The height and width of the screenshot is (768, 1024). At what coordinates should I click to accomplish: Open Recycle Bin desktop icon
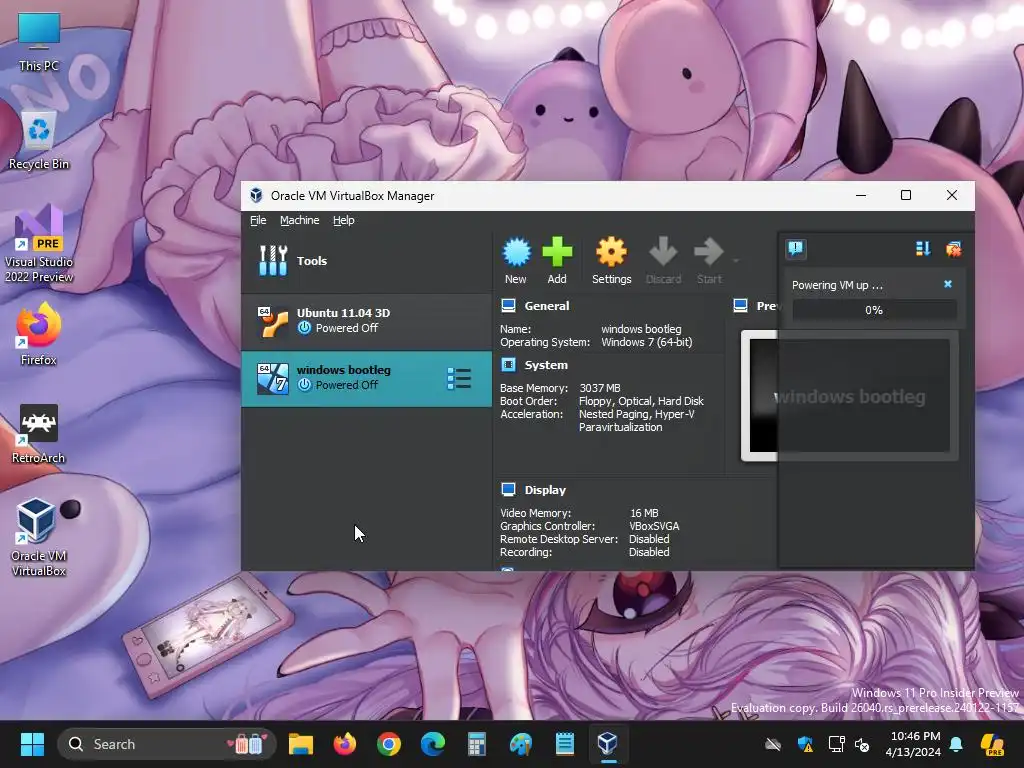[39, 140]
